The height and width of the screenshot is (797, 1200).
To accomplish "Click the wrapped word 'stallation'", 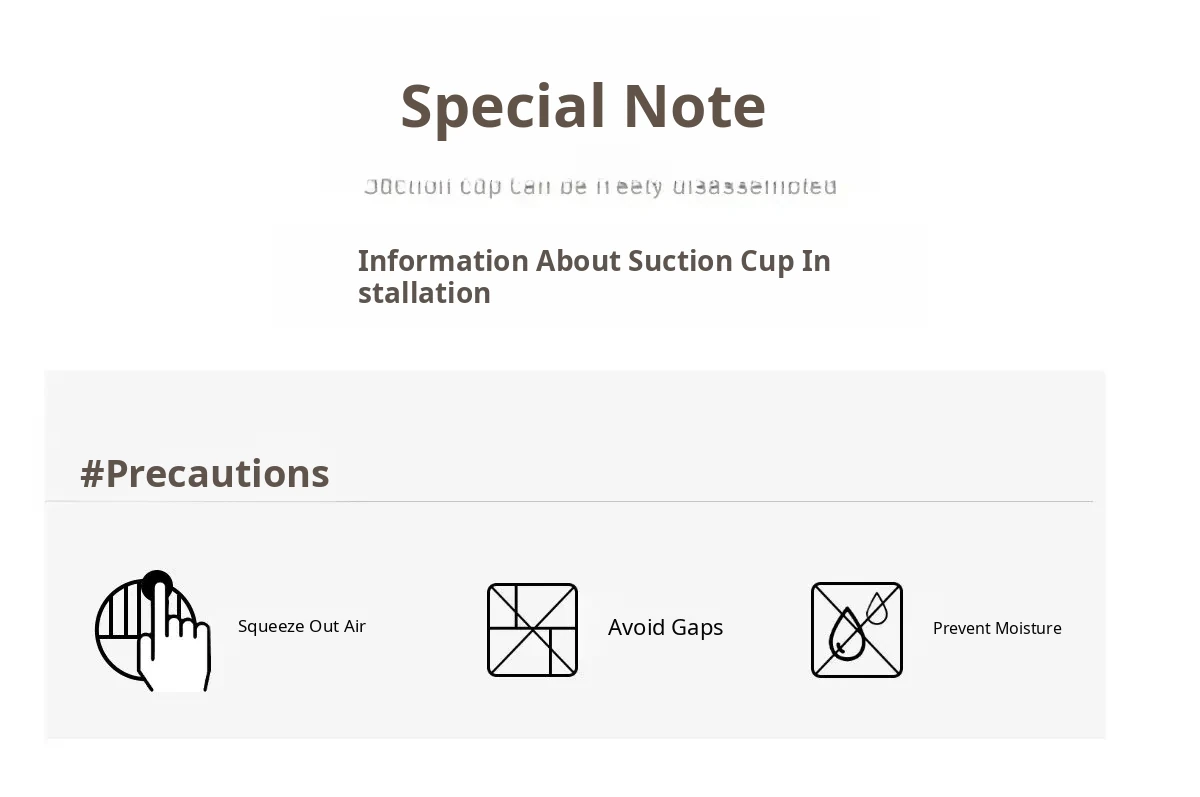I will (x=424, y=293).
